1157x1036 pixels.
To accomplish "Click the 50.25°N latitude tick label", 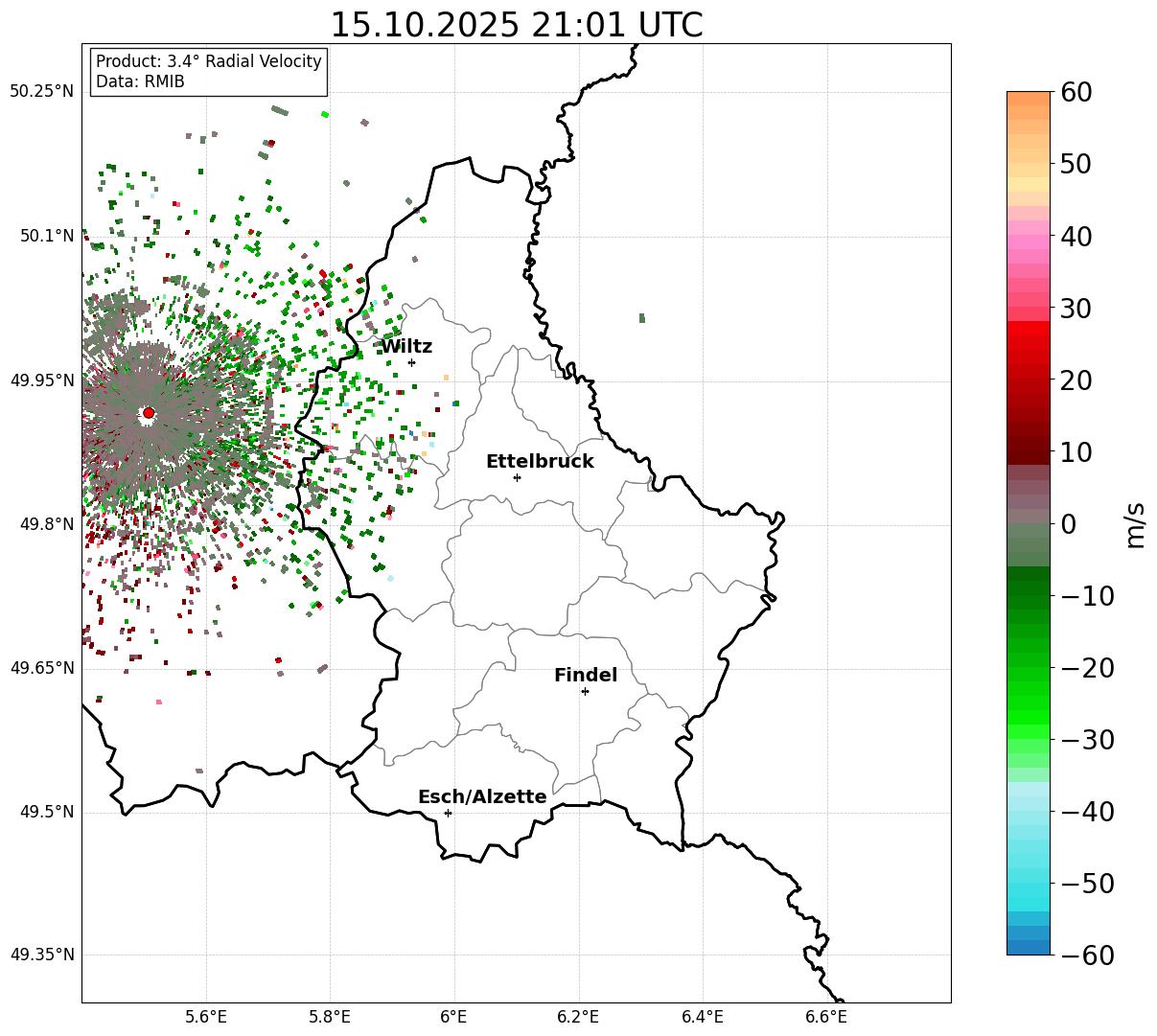I will [41, 92].
